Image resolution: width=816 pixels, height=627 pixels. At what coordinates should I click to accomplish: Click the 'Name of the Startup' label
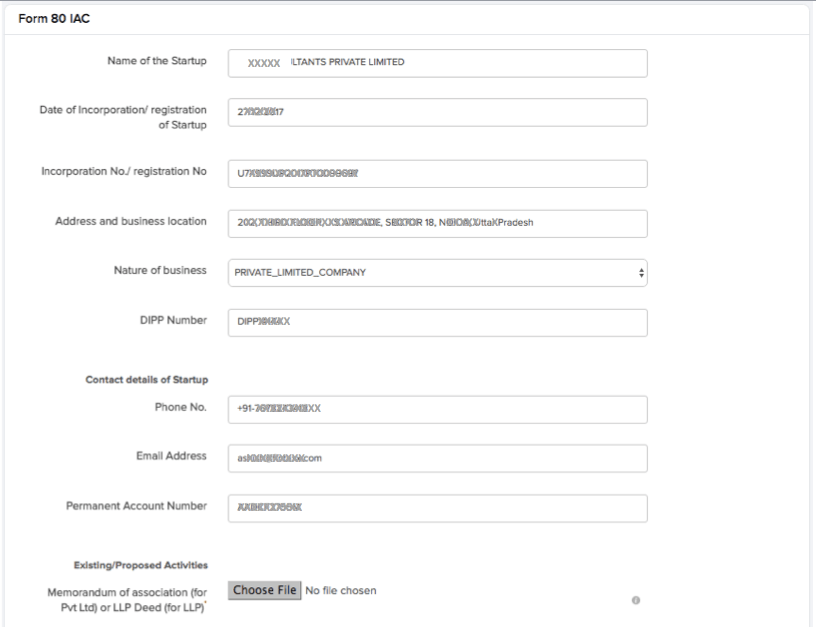tap(155, 62)
